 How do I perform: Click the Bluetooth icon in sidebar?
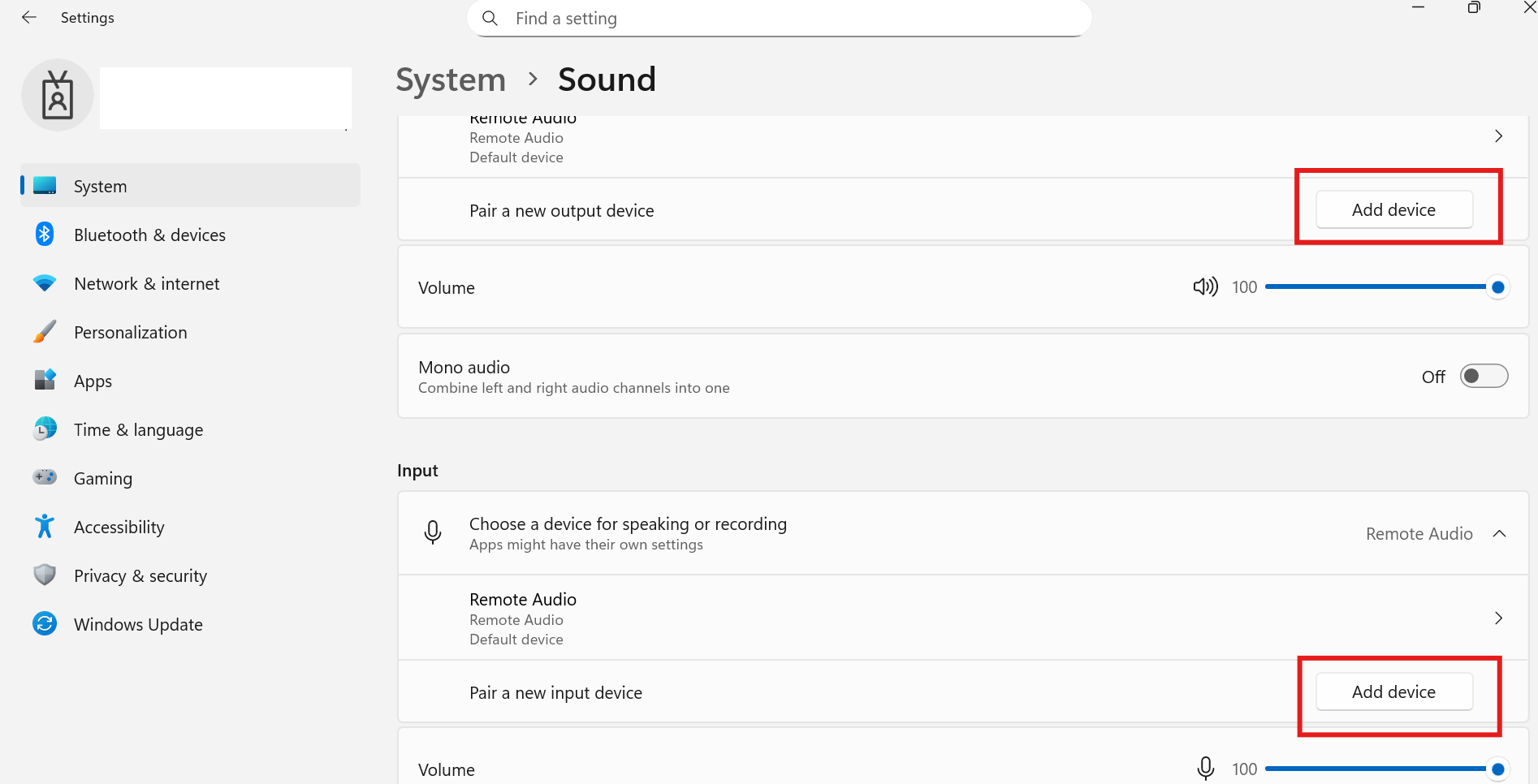click(x=45, y=235)
